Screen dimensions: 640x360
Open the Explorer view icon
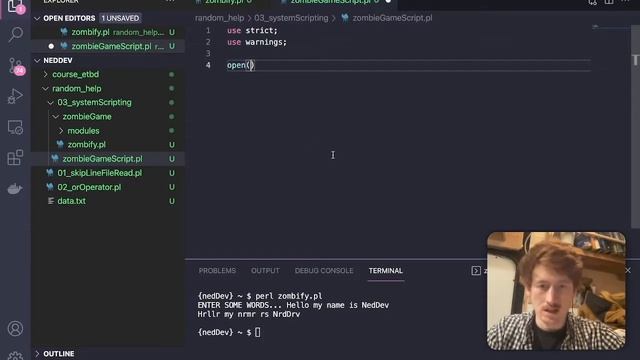[15, 6]
